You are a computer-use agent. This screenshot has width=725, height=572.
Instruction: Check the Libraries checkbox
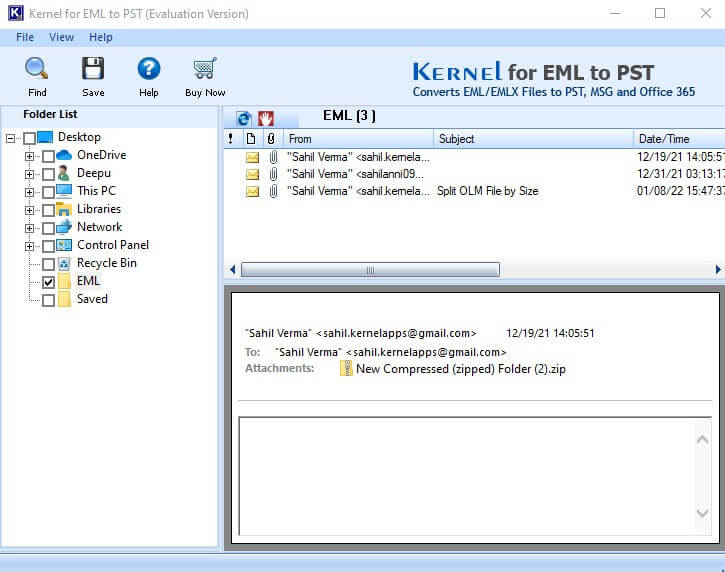pos(48,210)
